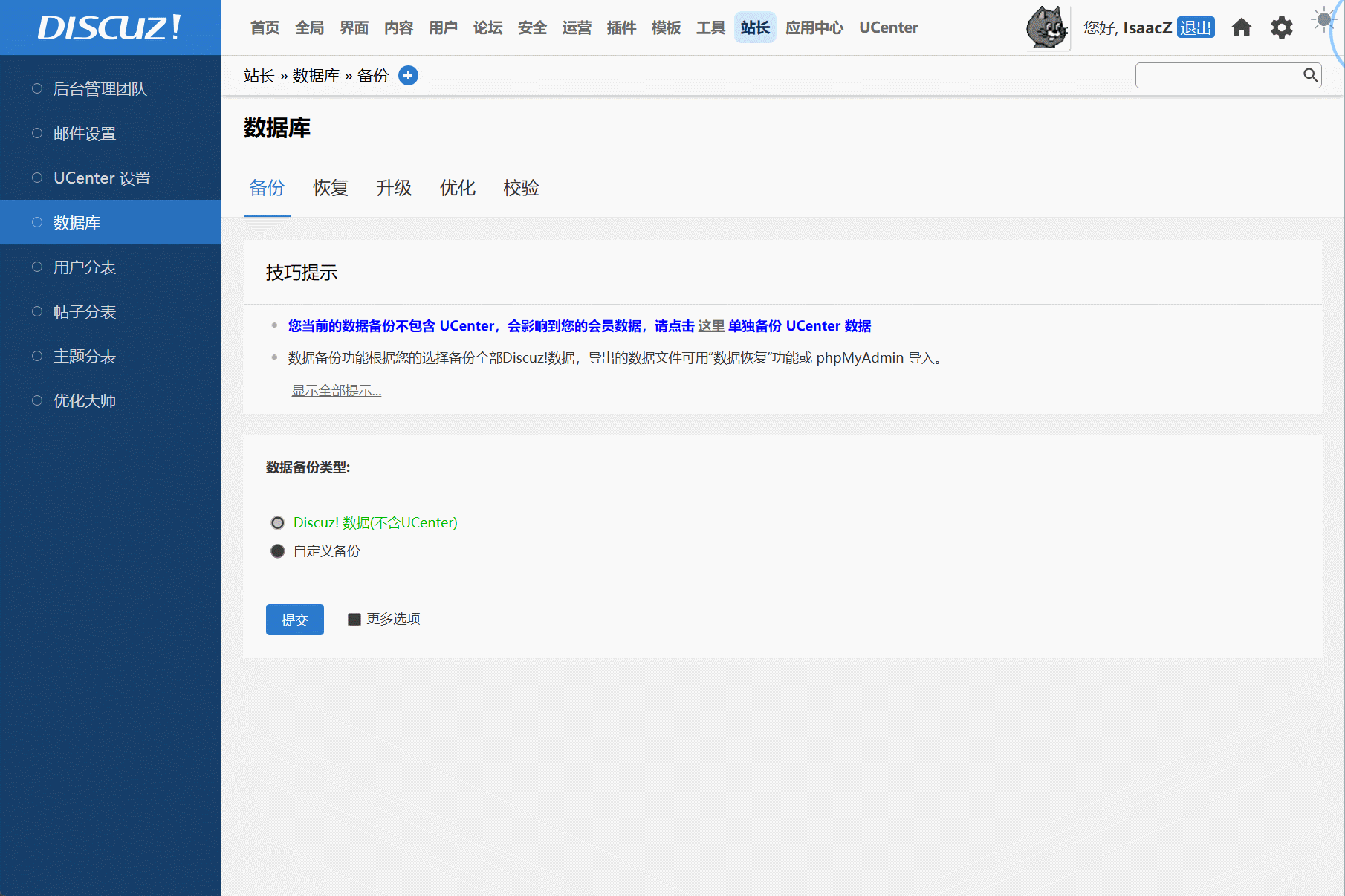This screenshot has width=1345, height=896.
Task: Open the settings gear icon
Action: coord(1282,27)
